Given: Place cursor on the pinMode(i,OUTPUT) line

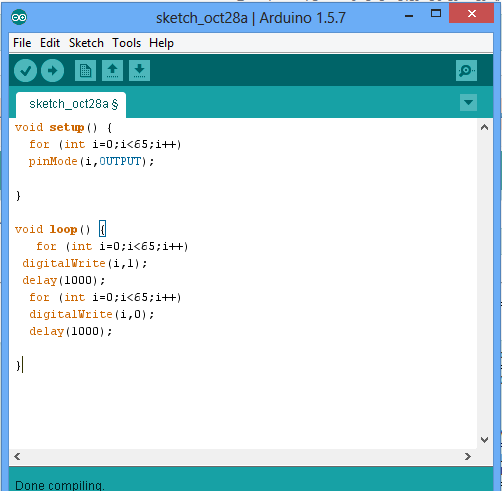Looking at the screenshot, I should (x=91, y=162).
